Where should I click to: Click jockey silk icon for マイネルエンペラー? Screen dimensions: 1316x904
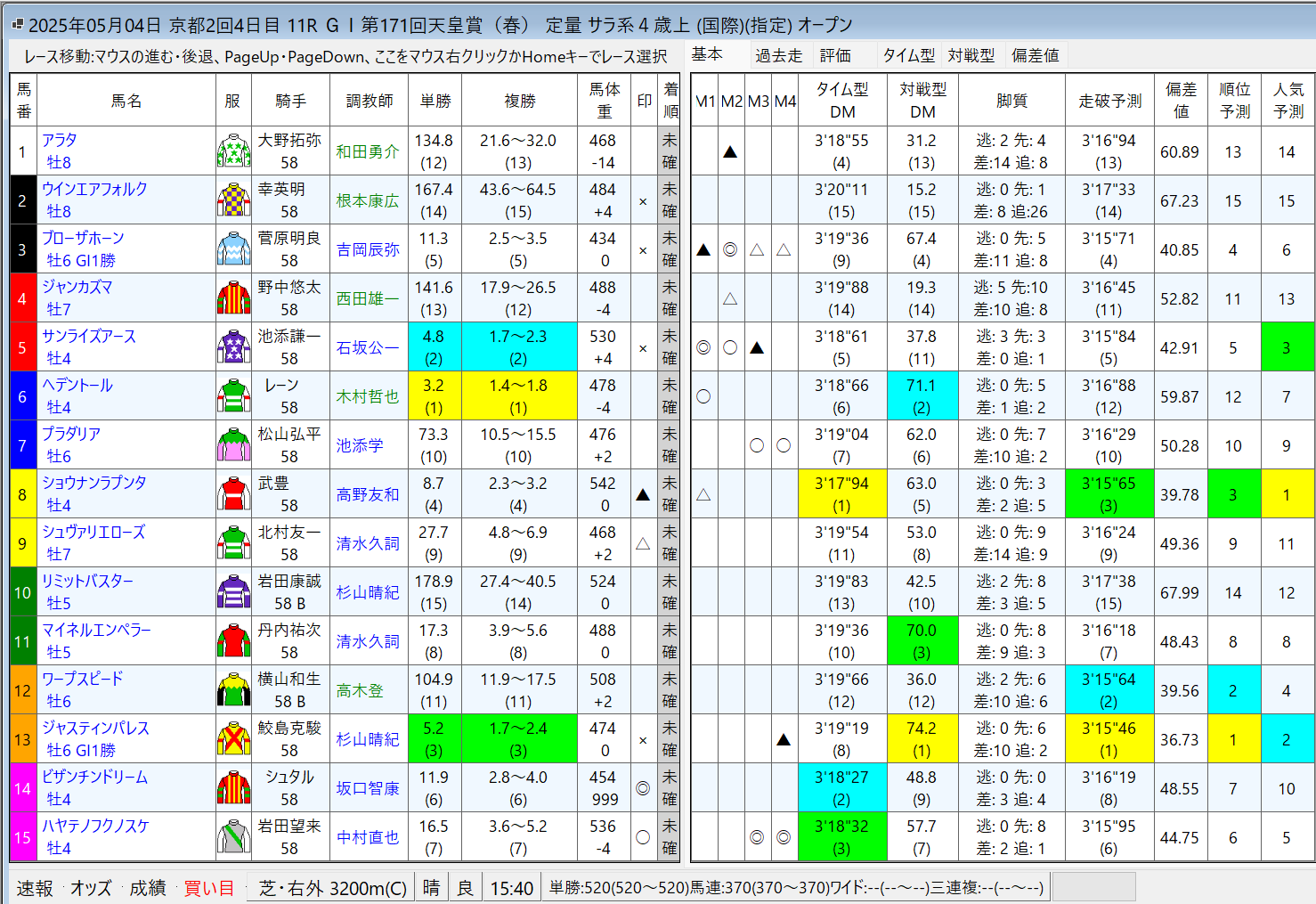coord(233,641)
